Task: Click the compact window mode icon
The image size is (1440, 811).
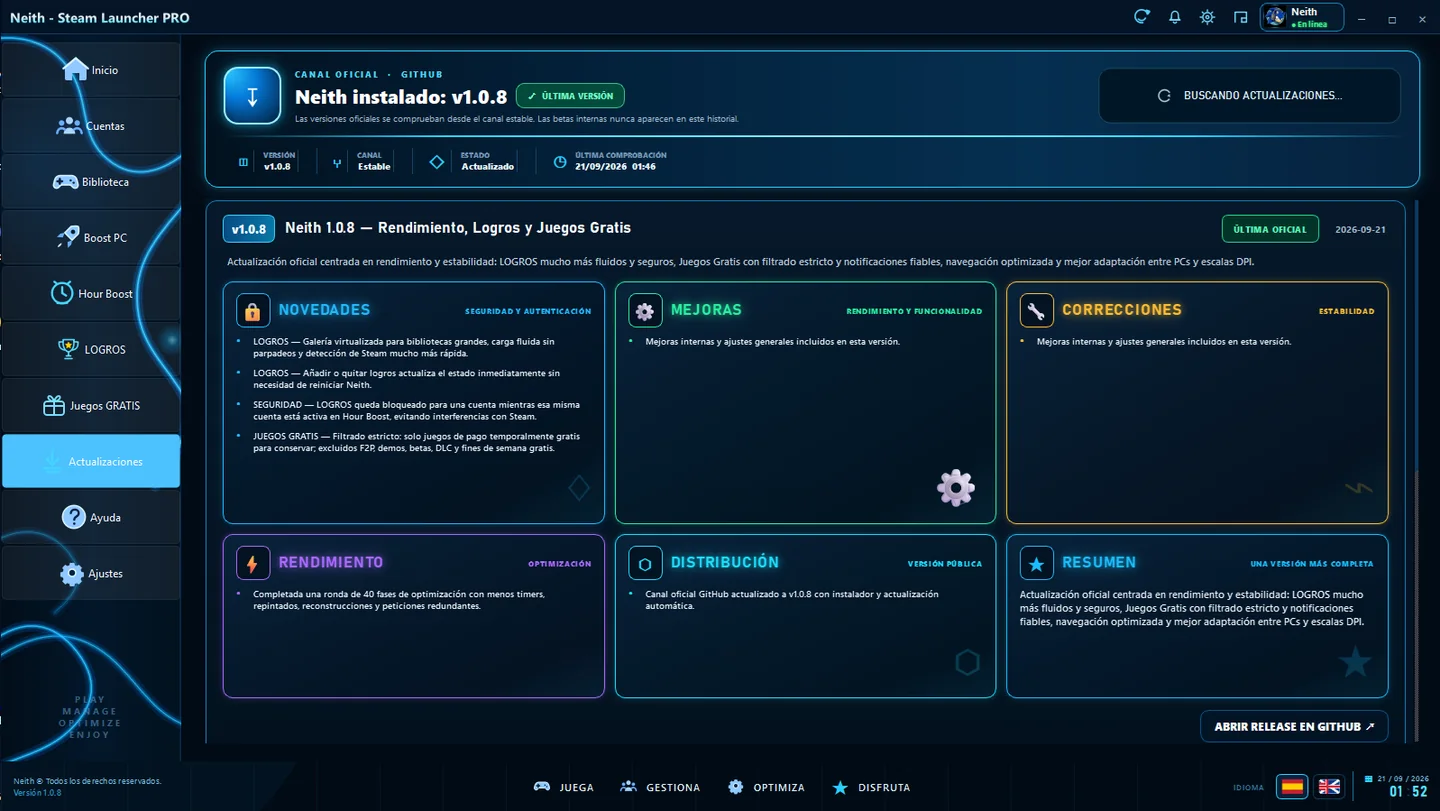Action: (1240, 17)
